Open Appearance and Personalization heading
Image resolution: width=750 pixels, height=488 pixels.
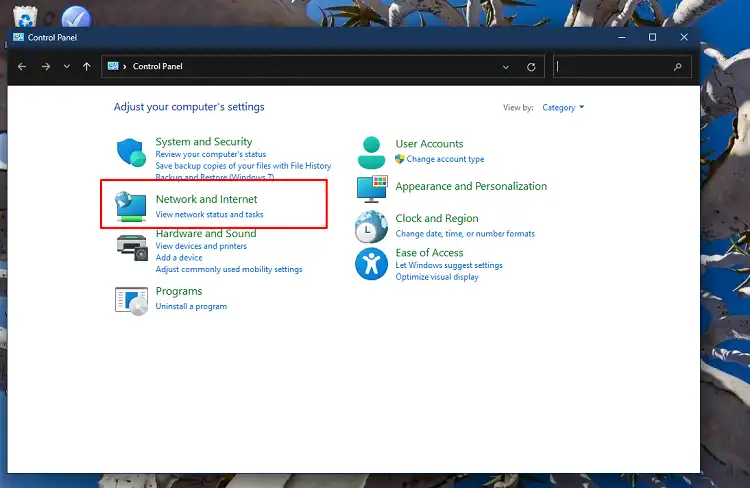coord(471,186)
